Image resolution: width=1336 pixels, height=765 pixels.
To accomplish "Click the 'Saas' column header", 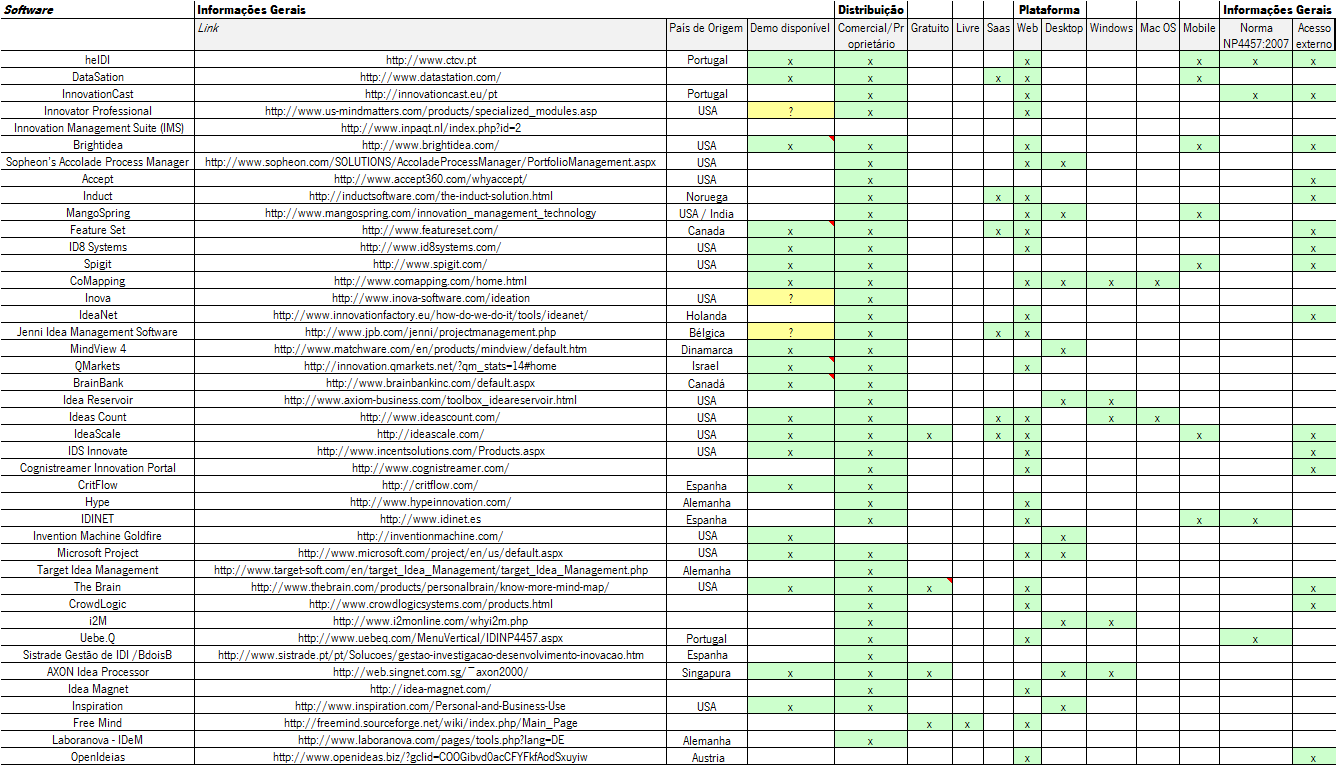I will point(998,35).
